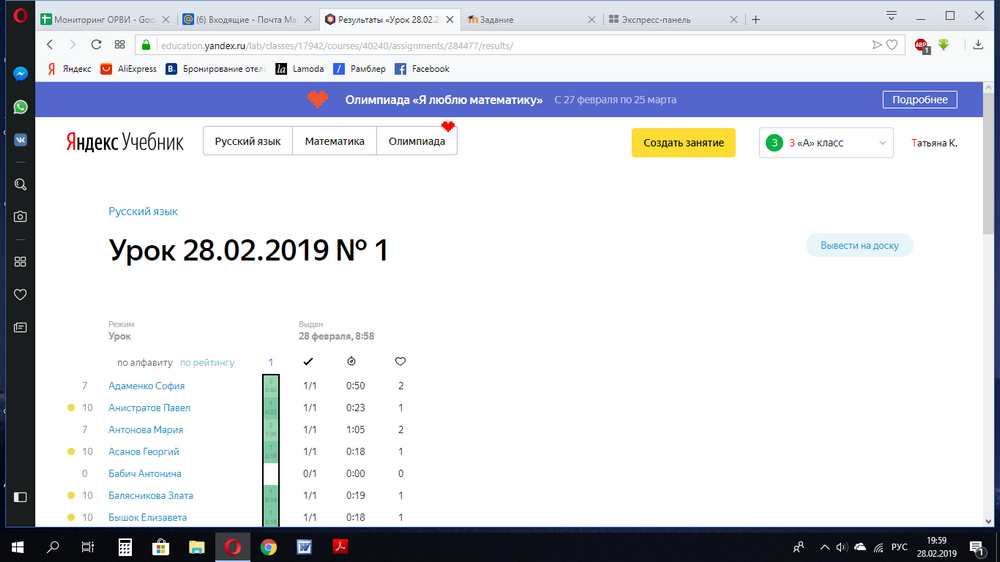The width and height of the screenshot is (1000, 562).
Task: Open the tab list menu arrow
Action: [891, 16]
